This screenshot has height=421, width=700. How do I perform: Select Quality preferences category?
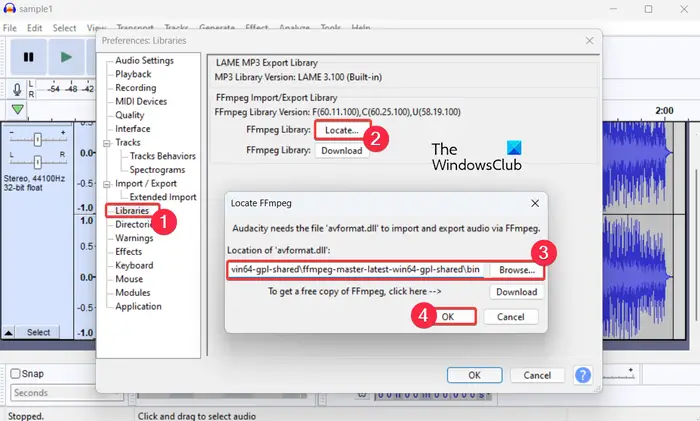click(129, 115)
